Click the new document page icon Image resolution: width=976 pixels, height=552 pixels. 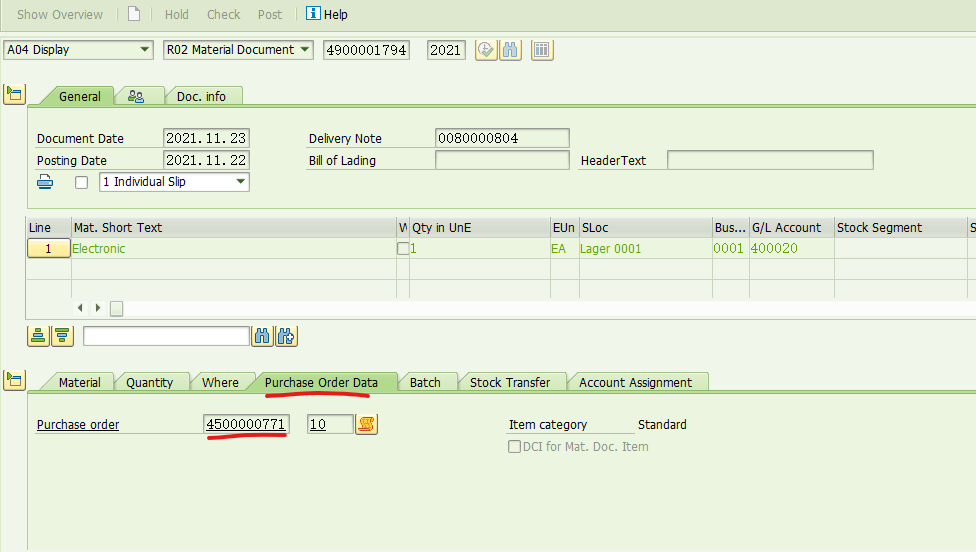coord(134,14)
